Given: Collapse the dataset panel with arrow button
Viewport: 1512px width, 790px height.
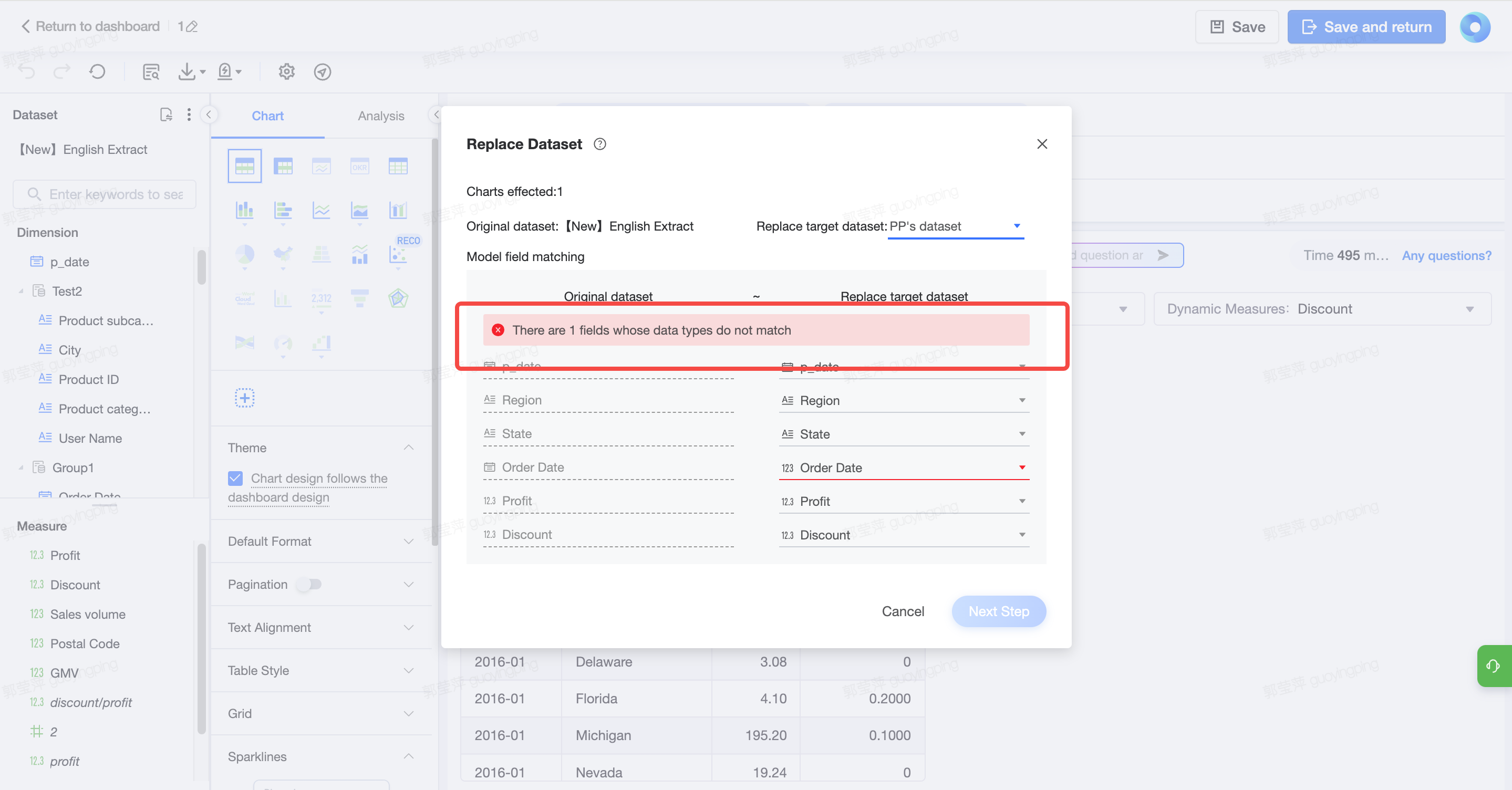Looking at the screenshot, I should pos(209,115).
